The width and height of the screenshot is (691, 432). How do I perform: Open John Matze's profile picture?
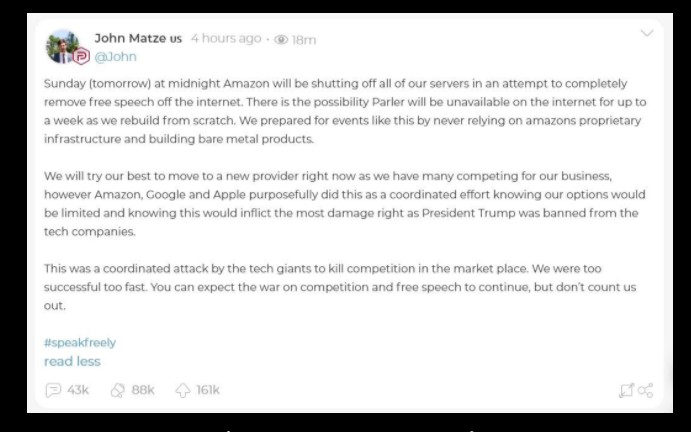coord(63,46)
